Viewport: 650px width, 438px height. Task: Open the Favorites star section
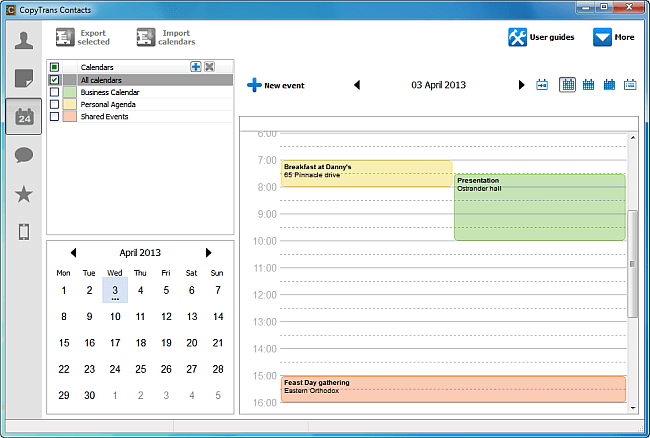[x=24, y=194]
